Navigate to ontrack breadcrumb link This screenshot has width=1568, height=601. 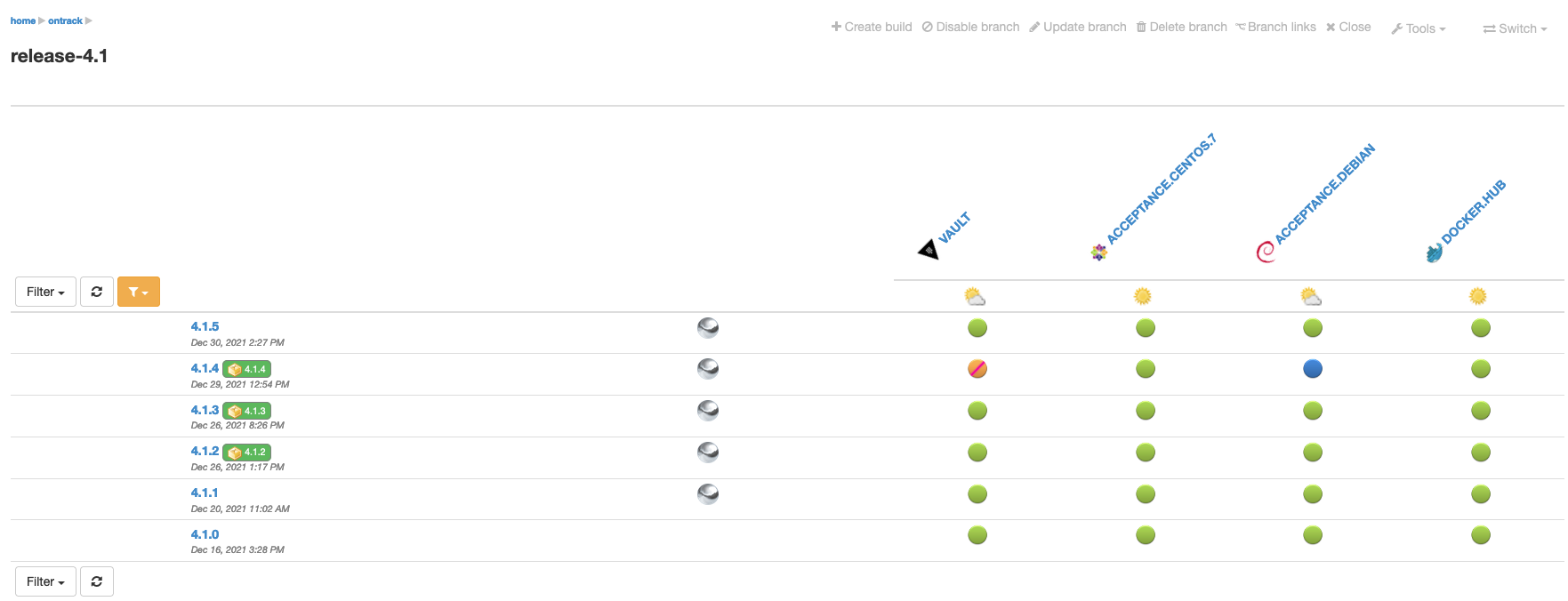[x=65, y=20]
